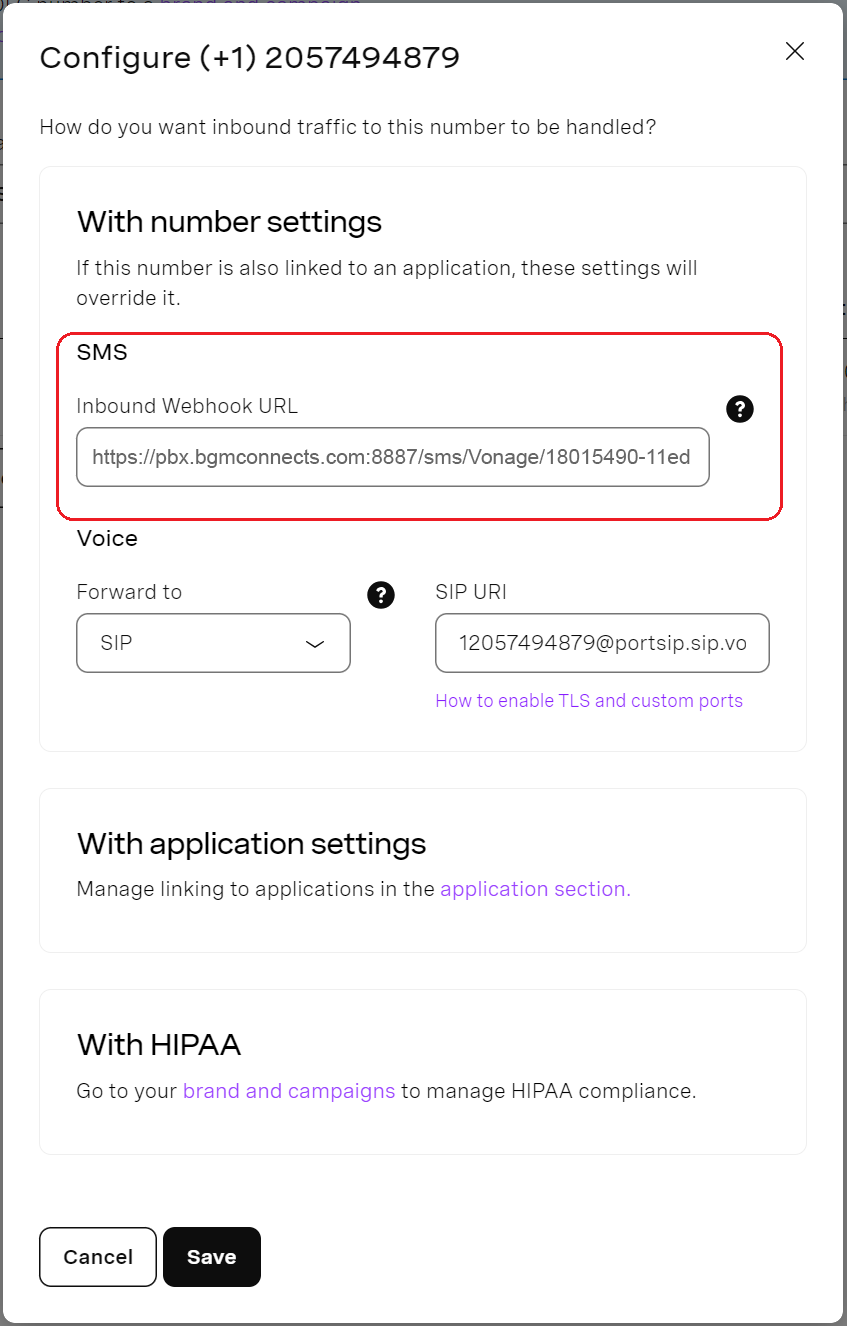Expand the chevron arrow in Forward to dropdown
This screenshot has height=1326, width=847.
point(314,644)
